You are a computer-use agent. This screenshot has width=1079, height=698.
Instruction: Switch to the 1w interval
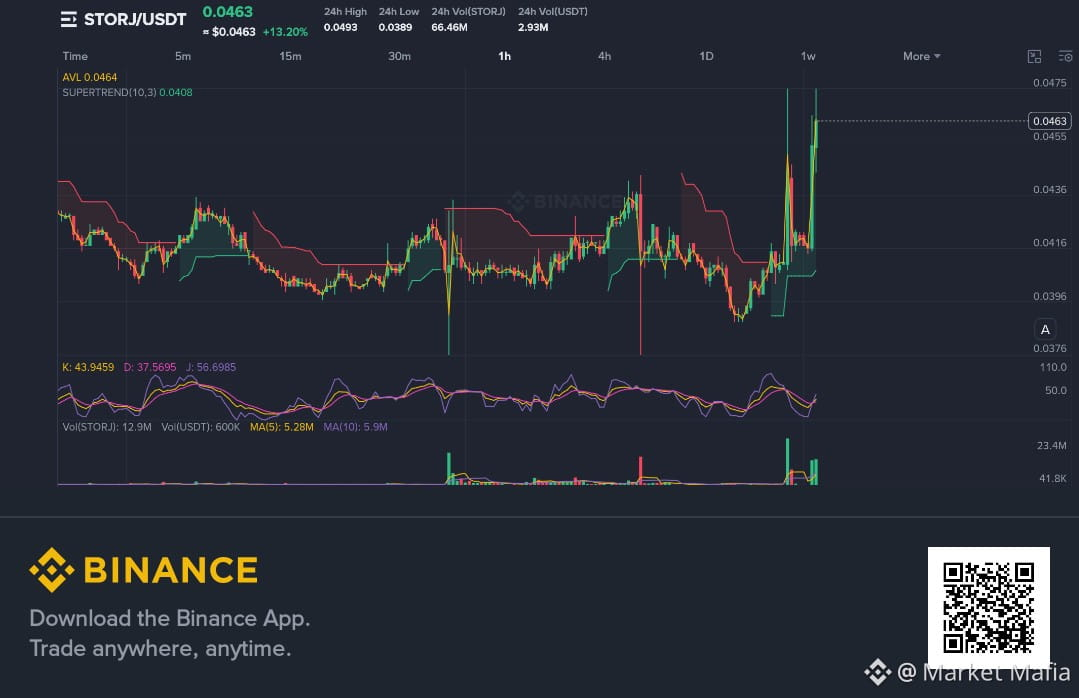[x=808, y=56]
